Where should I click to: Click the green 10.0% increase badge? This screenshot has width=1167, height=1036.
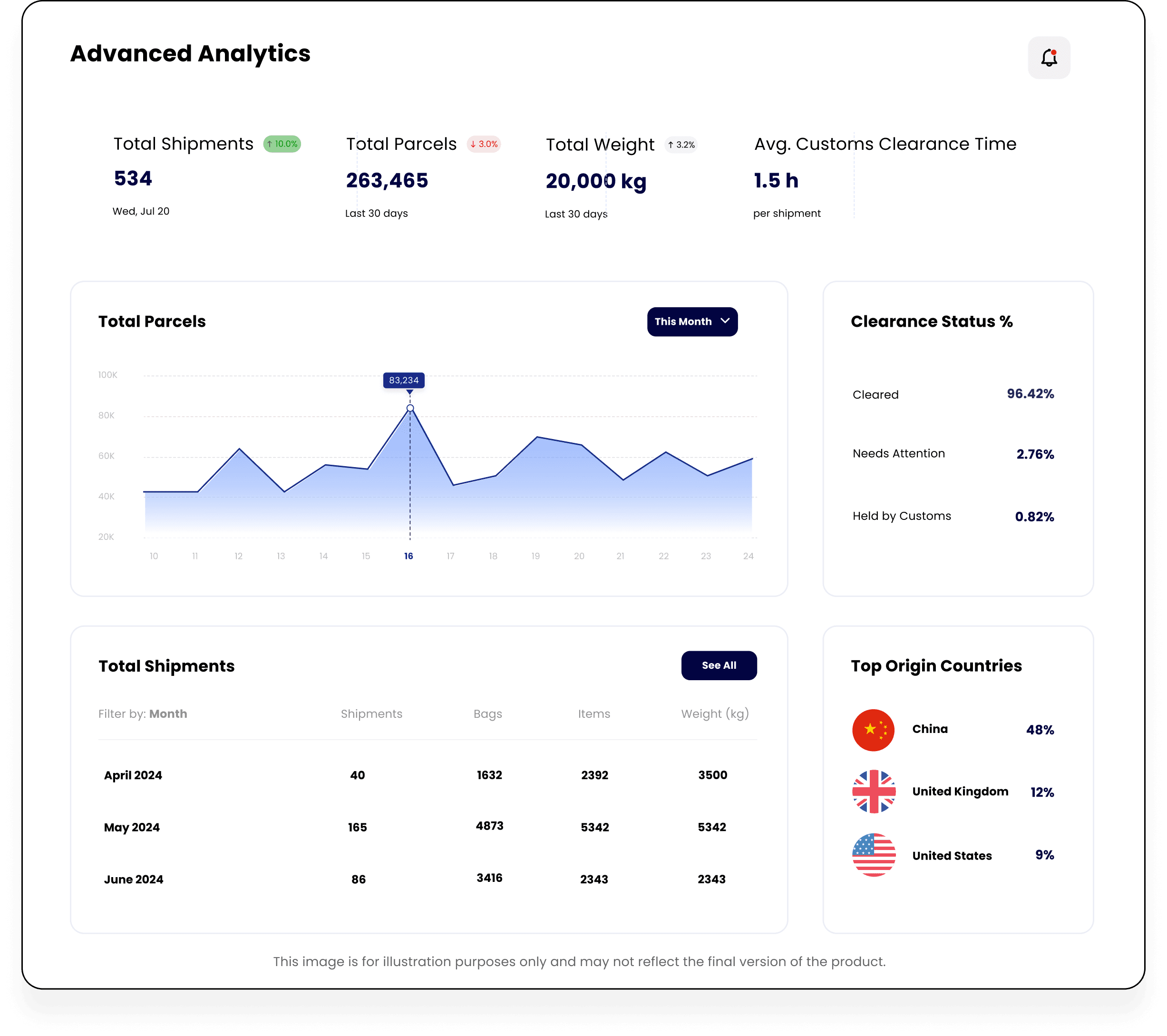coord(282,144)
